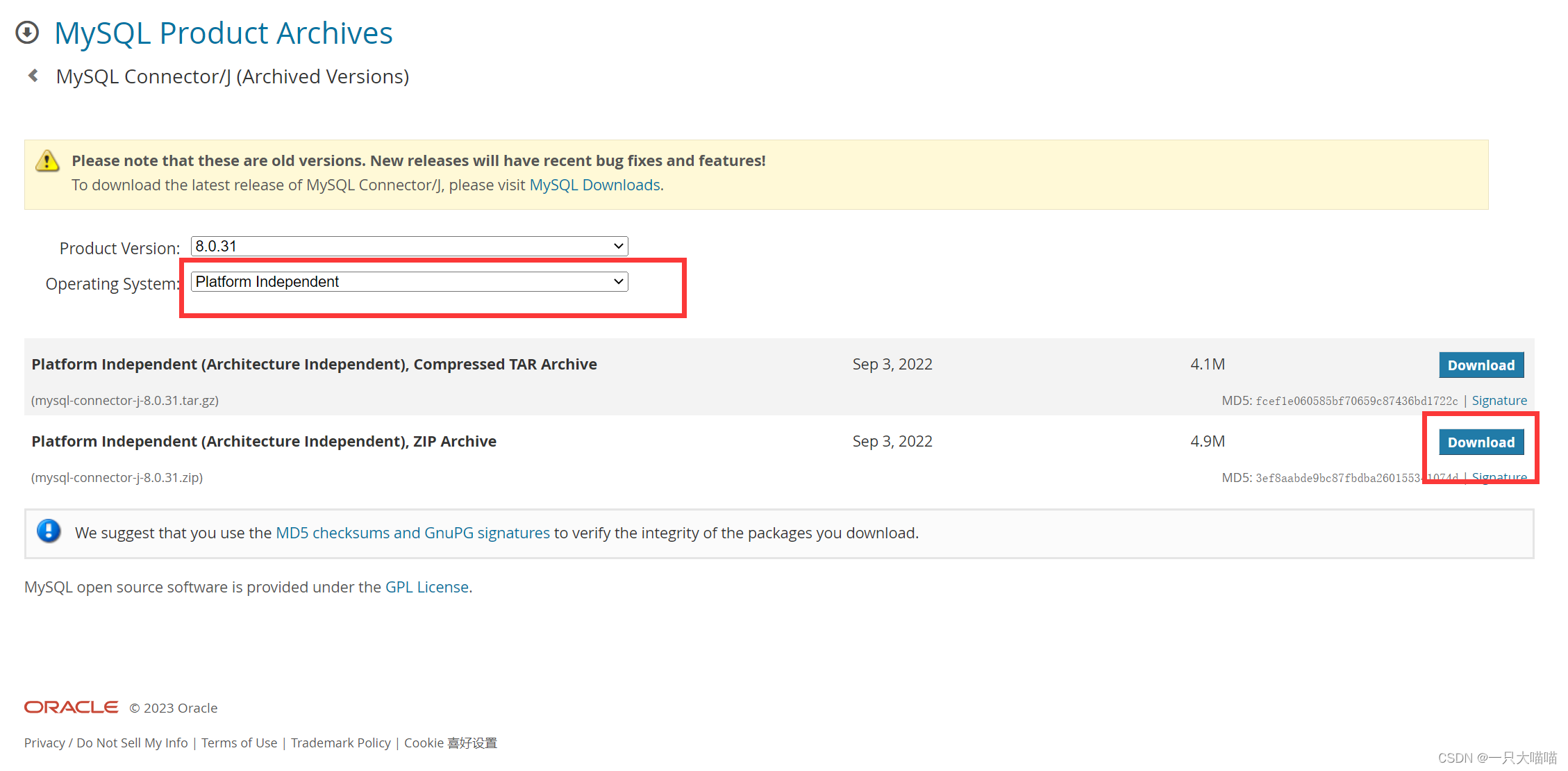Open the Operating System Platform Independent dropdown
This screenshot has height=771, width=1568.
pyautogui.click(x=409, y=281)
